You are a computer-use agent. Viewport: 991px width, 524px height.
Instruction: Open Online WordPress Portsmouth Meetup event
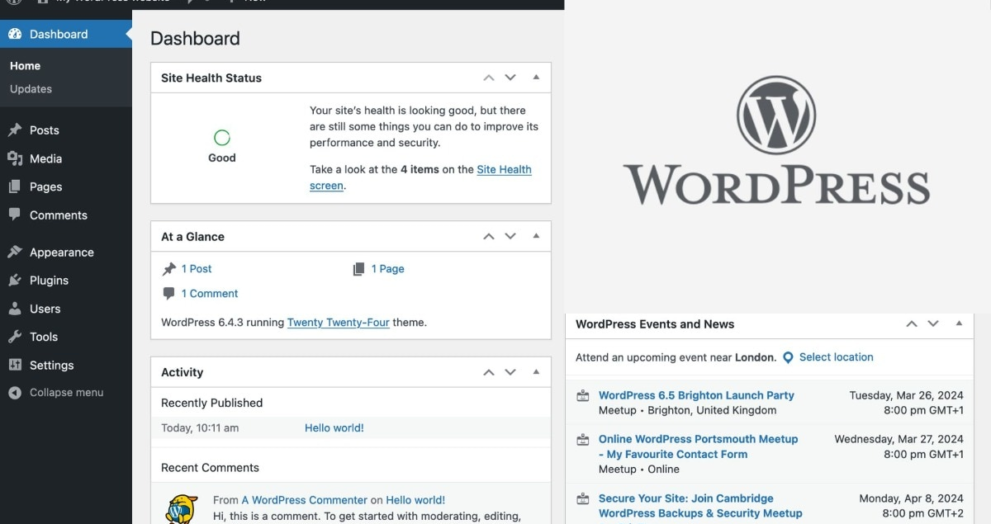point(698,446)
